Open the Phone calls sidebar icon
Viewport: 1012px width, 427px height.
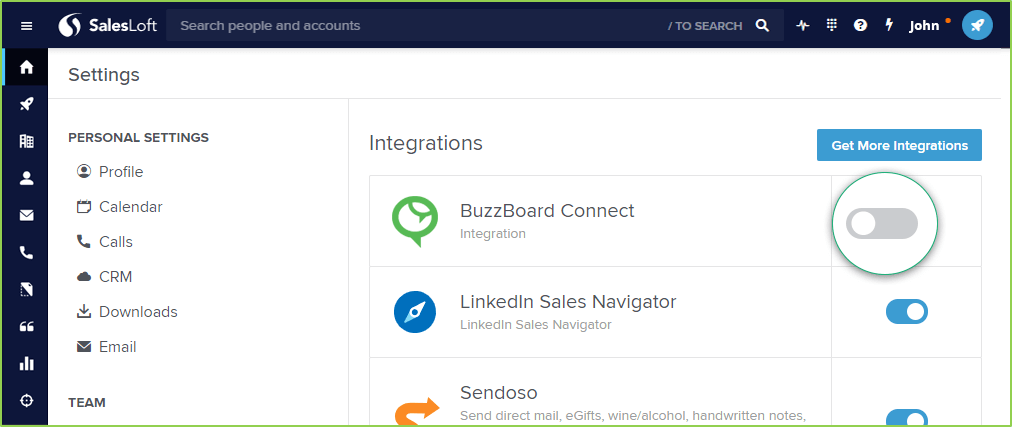point(26,253)
